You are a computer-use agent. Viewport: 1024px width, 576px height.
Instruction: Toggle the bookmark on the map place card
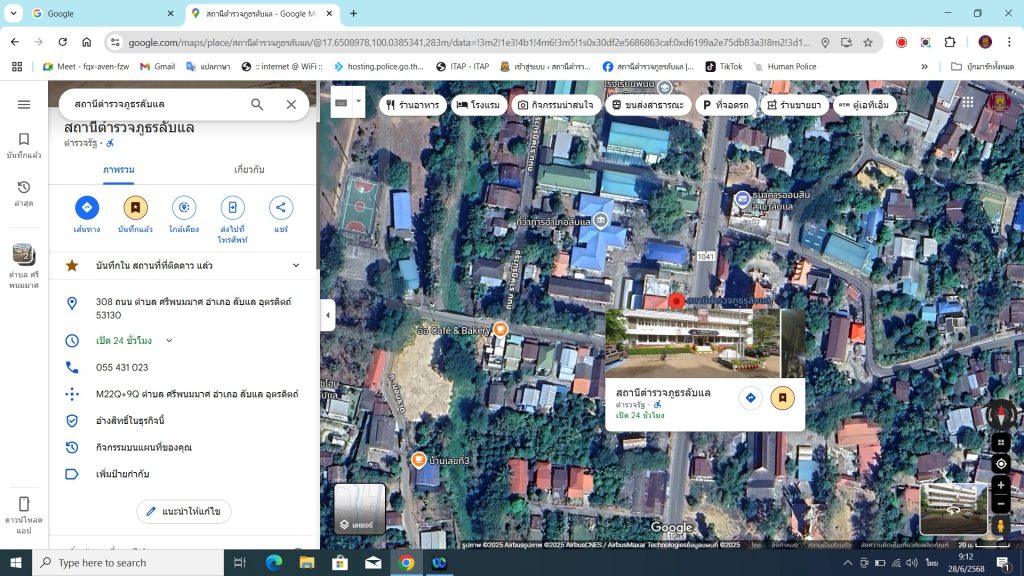point(782,398)
